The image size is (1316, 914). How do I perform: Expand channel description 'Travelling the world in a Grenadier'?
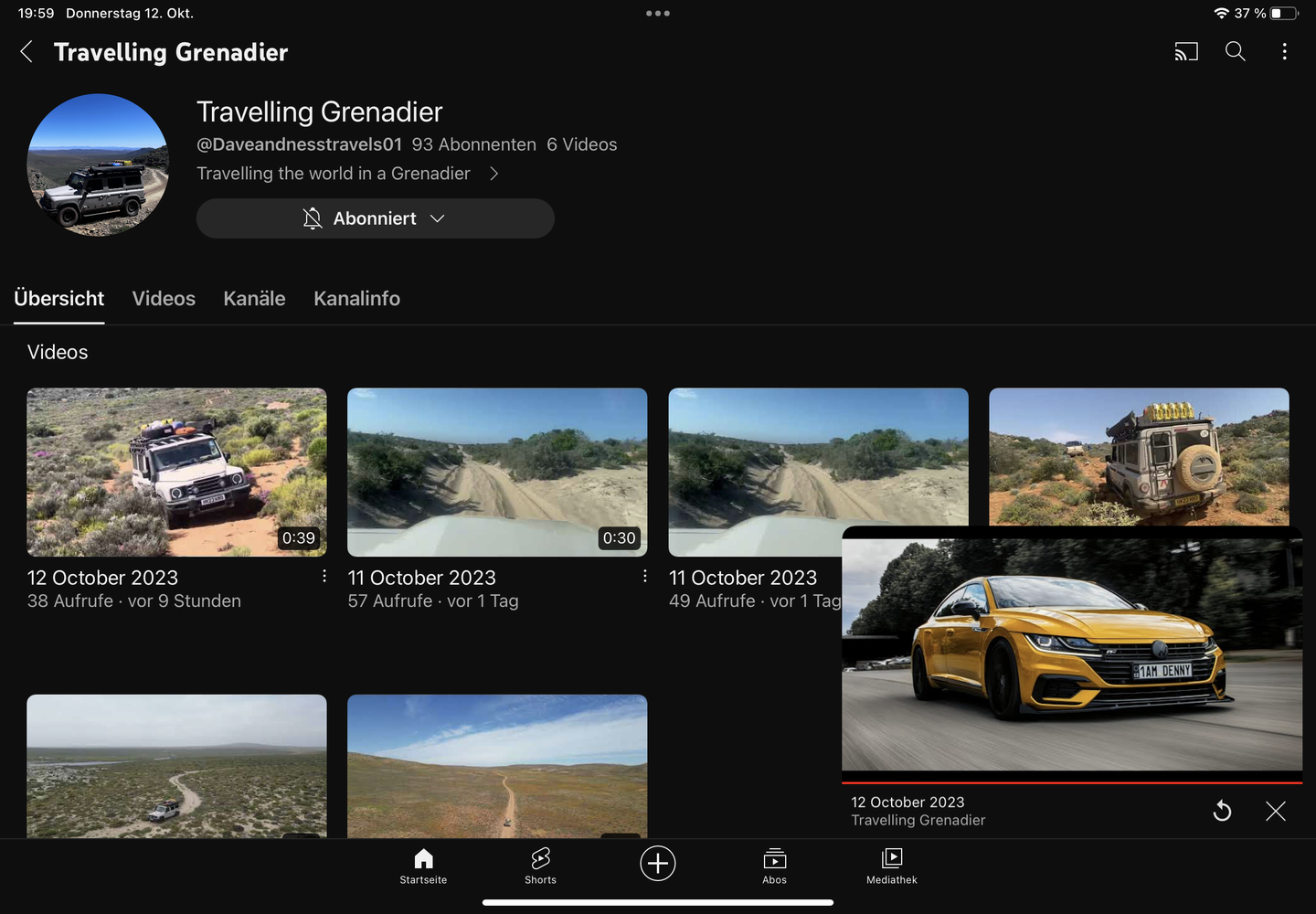[x=347, y=174]
